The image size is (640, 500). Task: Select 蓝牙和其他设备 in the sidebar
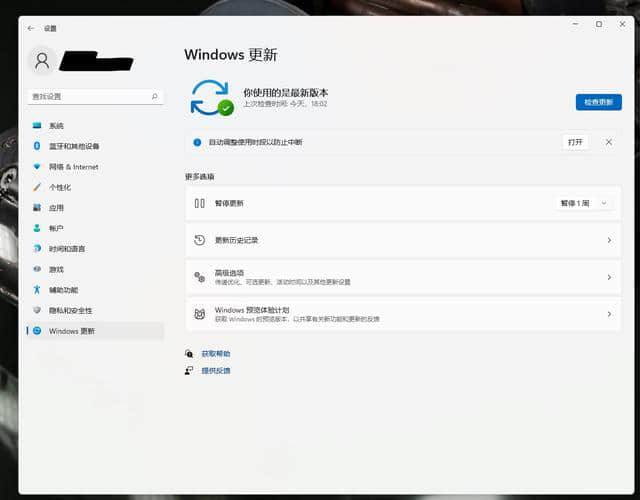point(96,146)
